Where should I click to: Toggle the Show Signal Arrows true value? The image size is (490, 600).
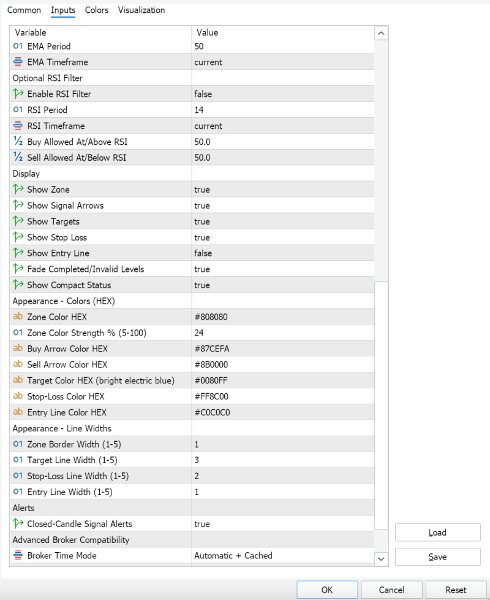(x=283, y=205)
